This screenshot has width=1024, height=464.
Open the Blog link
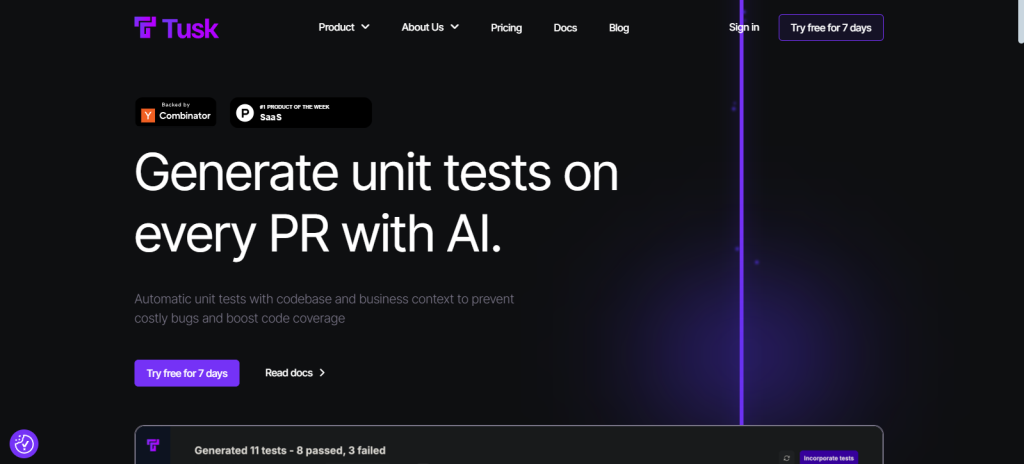click(x=618, y=28)
